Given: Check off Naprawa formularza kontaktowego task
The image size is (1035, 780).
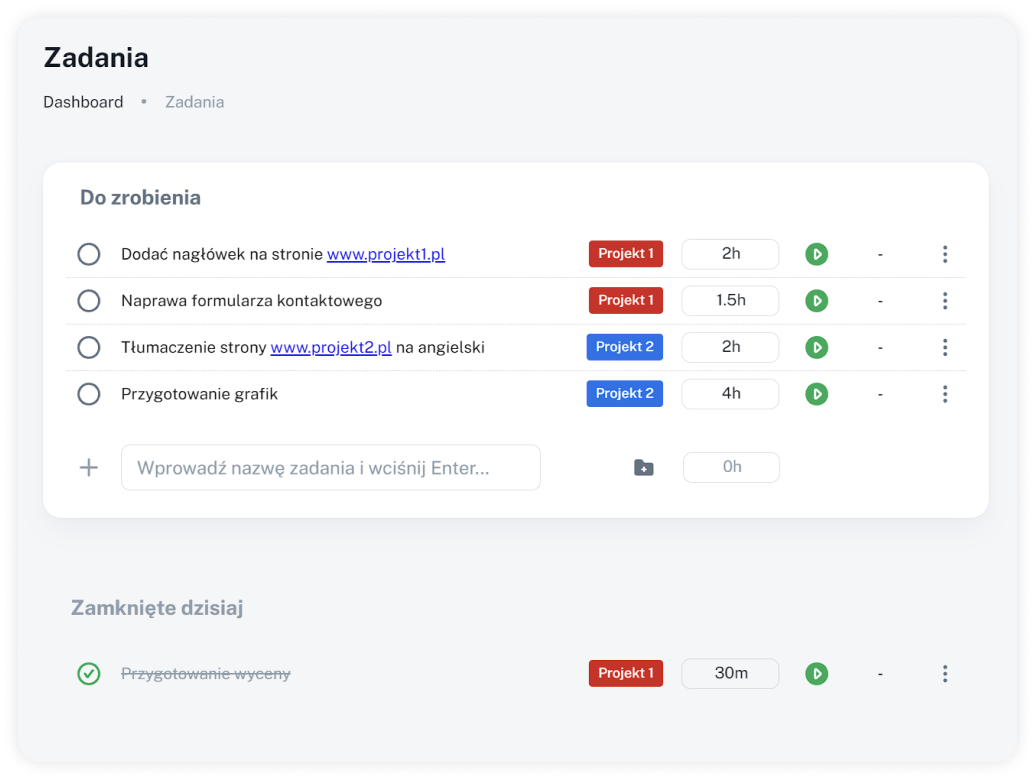Looking at the screenshot, I should pyautogui.click(x=89, y=301).
